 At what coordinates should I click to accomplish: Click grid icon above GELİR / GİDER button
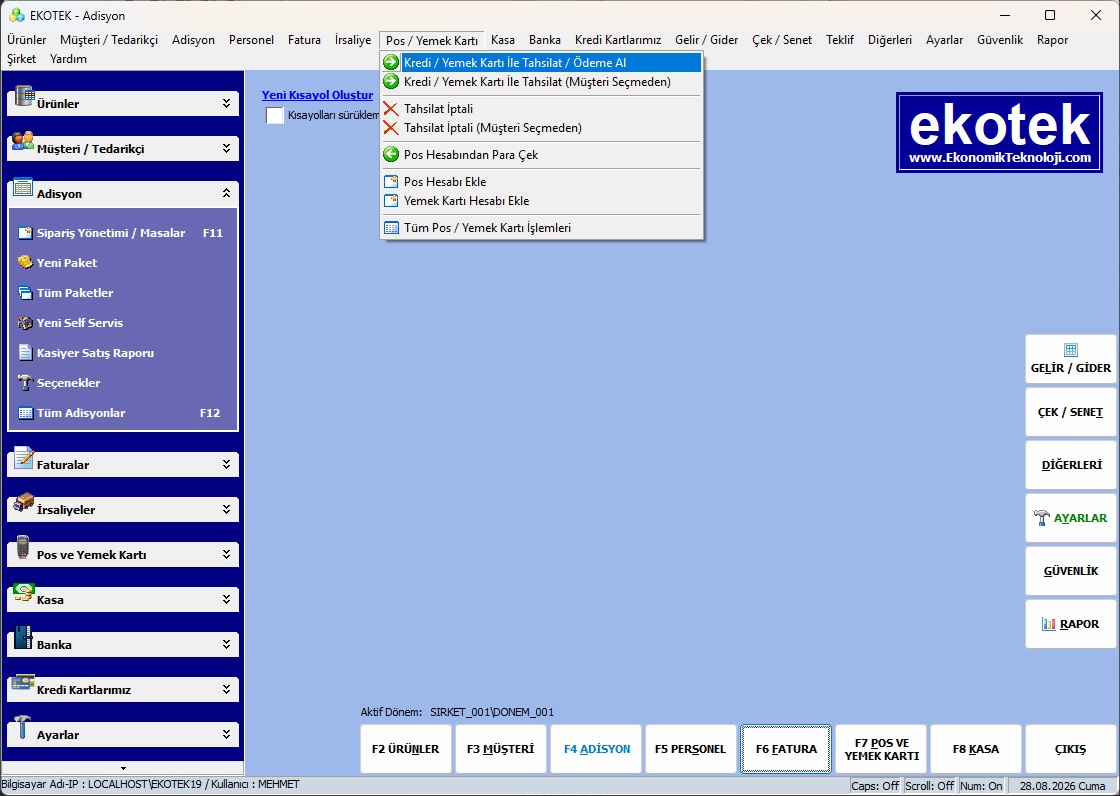pos(1071,349)
